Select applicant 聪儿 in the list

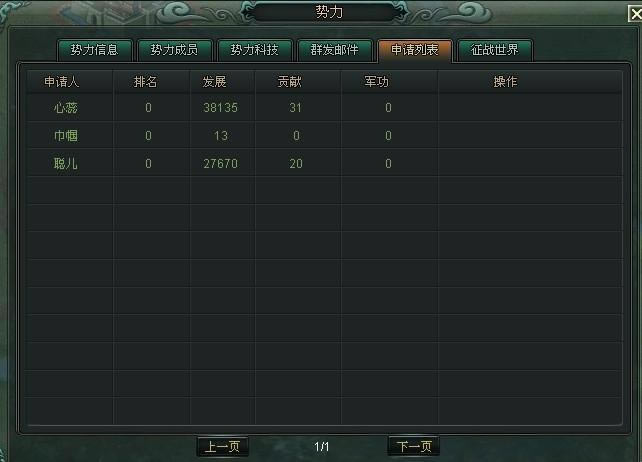tap(66, 163)
